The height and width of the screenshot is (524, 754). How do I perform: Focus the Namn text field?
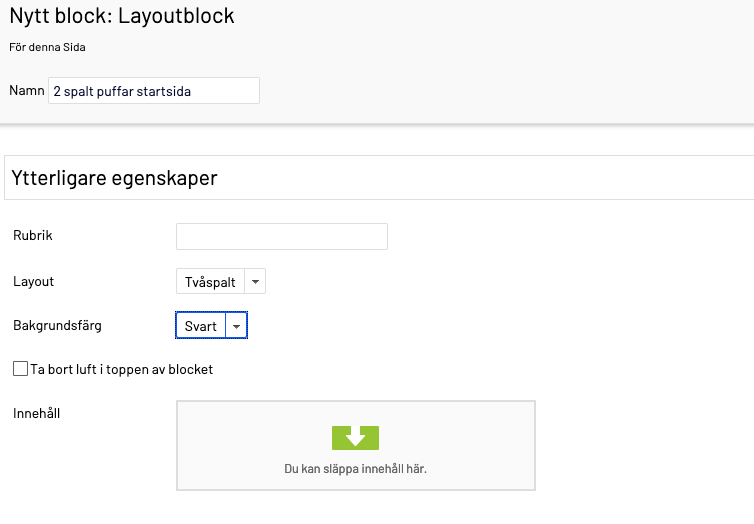point(154,90)
